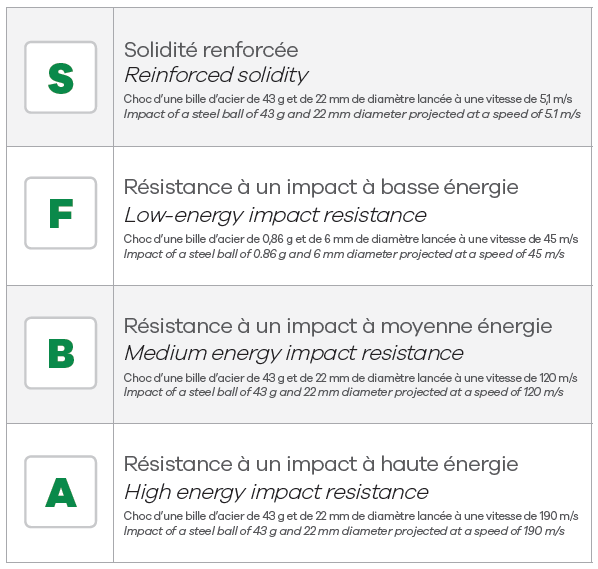Click 'High energy impact resistance' title

click(x=276, y=492)
